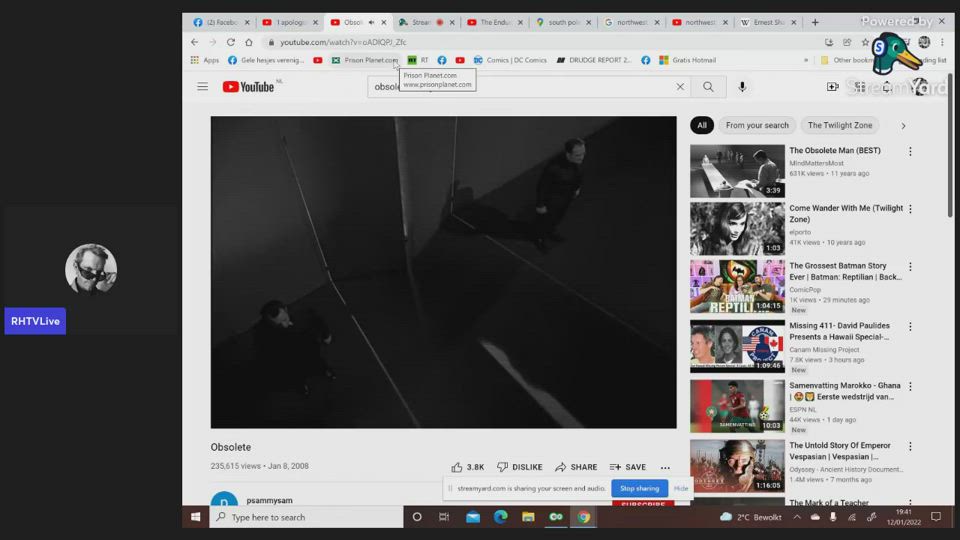Start voice search with the microphone icon
960x540 pixels.
(742, 87)
